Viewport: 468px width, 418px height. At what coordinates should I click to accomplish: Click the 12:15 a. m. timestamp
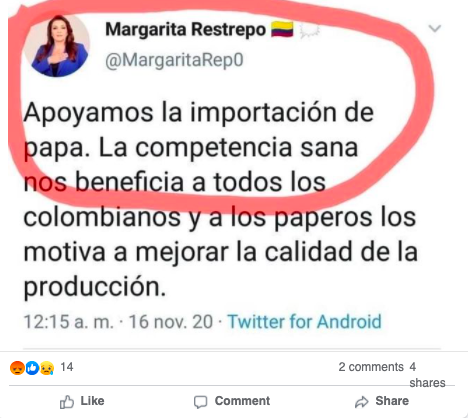click(x=68, y=322)
